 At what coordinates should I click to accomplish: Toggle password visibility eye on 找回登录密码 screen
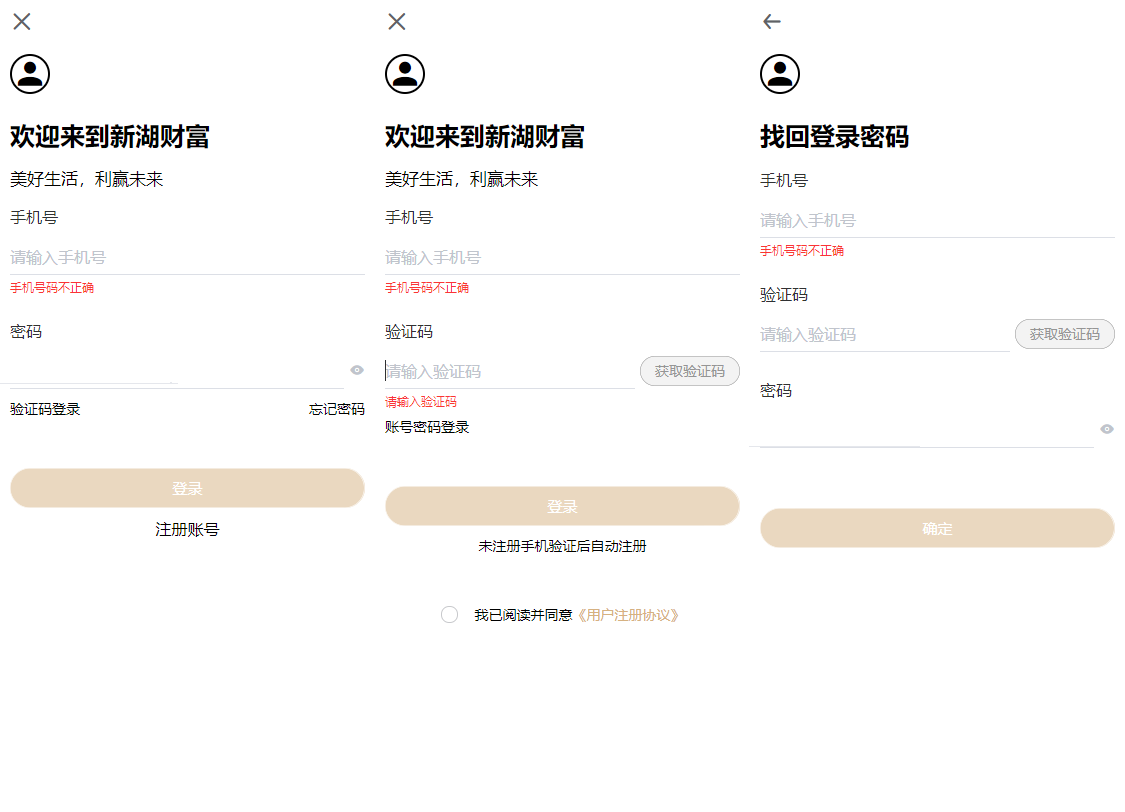pyautogui.click(x=1107, y=429)
